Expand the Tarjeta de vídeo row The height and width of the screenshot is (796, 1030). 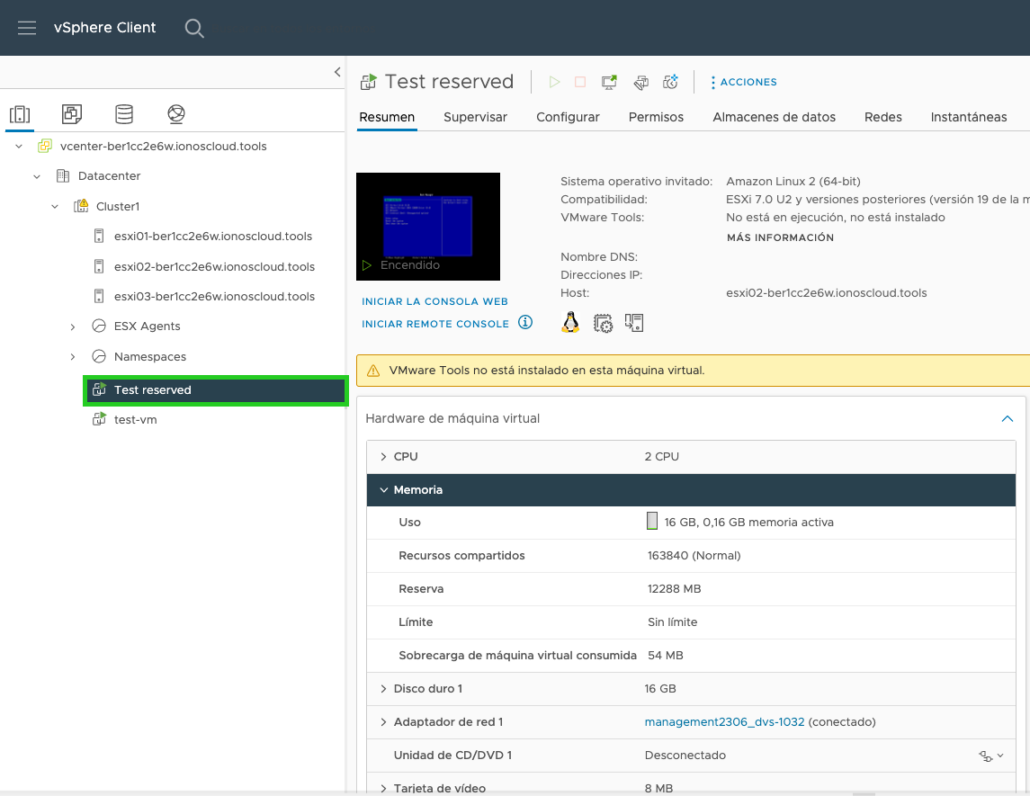pyautogui.click(x=384, y=787)
